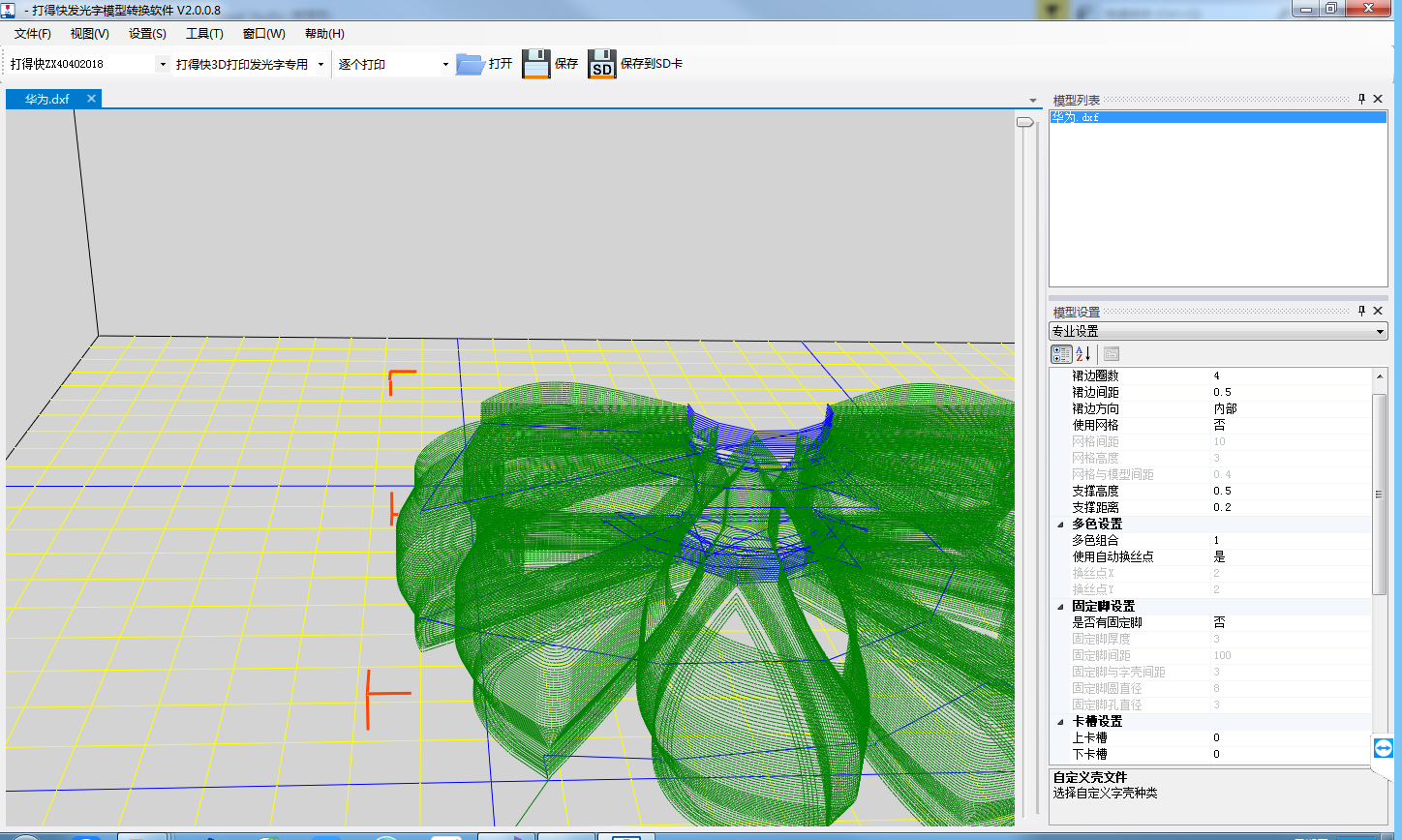The width and height of the screenshot is (1402, 840).
Task: Open the 帮助(H) menu
Action: click(x=324, y=34)
